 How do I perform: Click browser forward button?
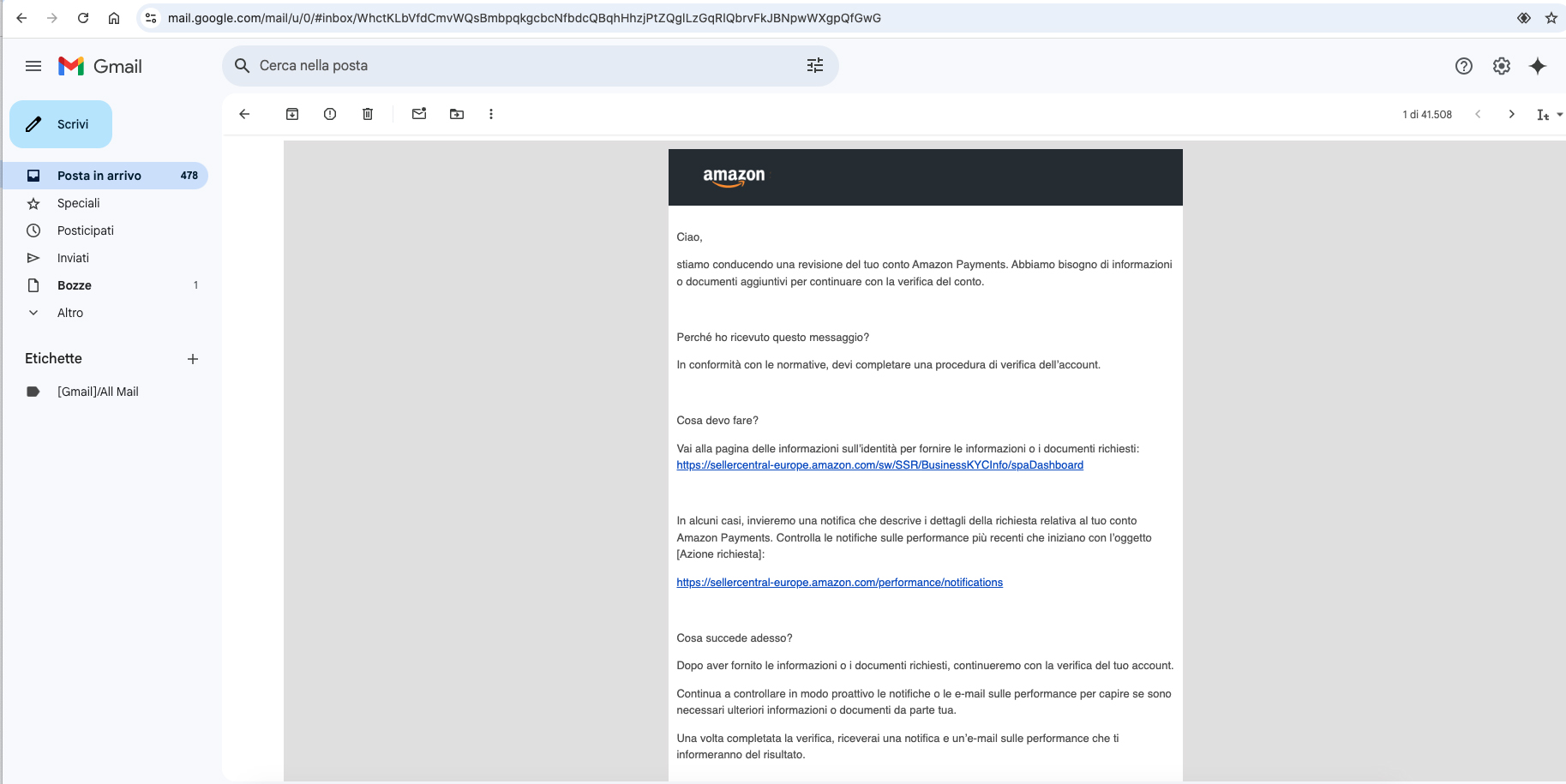(x=52, y=18)
